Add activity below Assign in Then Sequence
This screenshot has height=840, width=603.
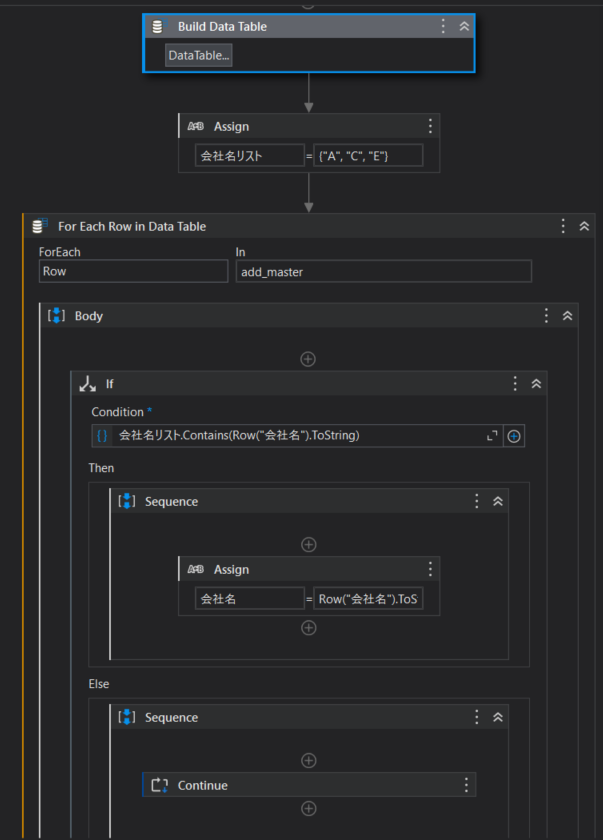click(x=308, y=628)
